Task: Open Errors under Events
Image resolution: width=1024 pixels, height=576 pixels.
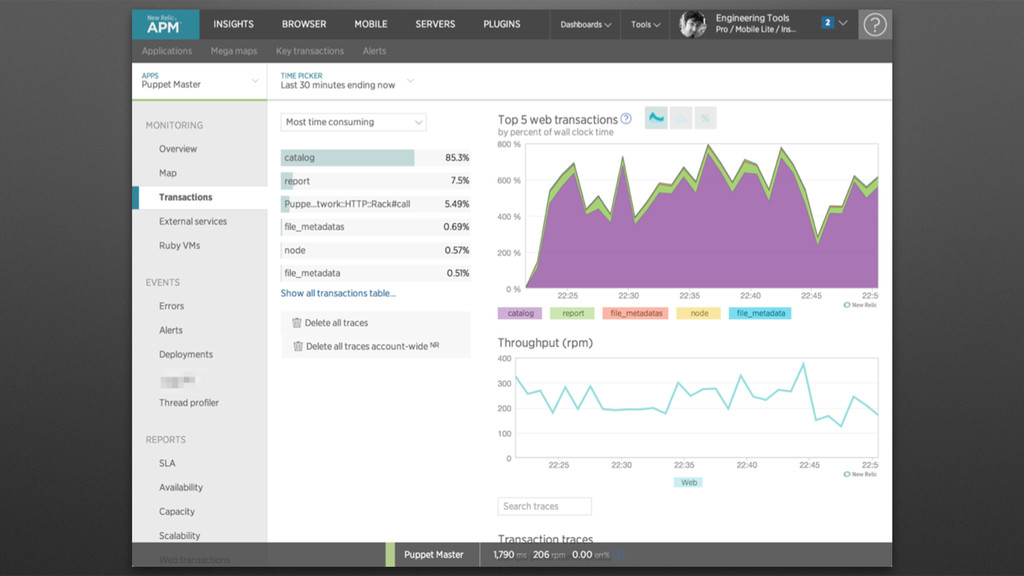Action: (171, 306)
